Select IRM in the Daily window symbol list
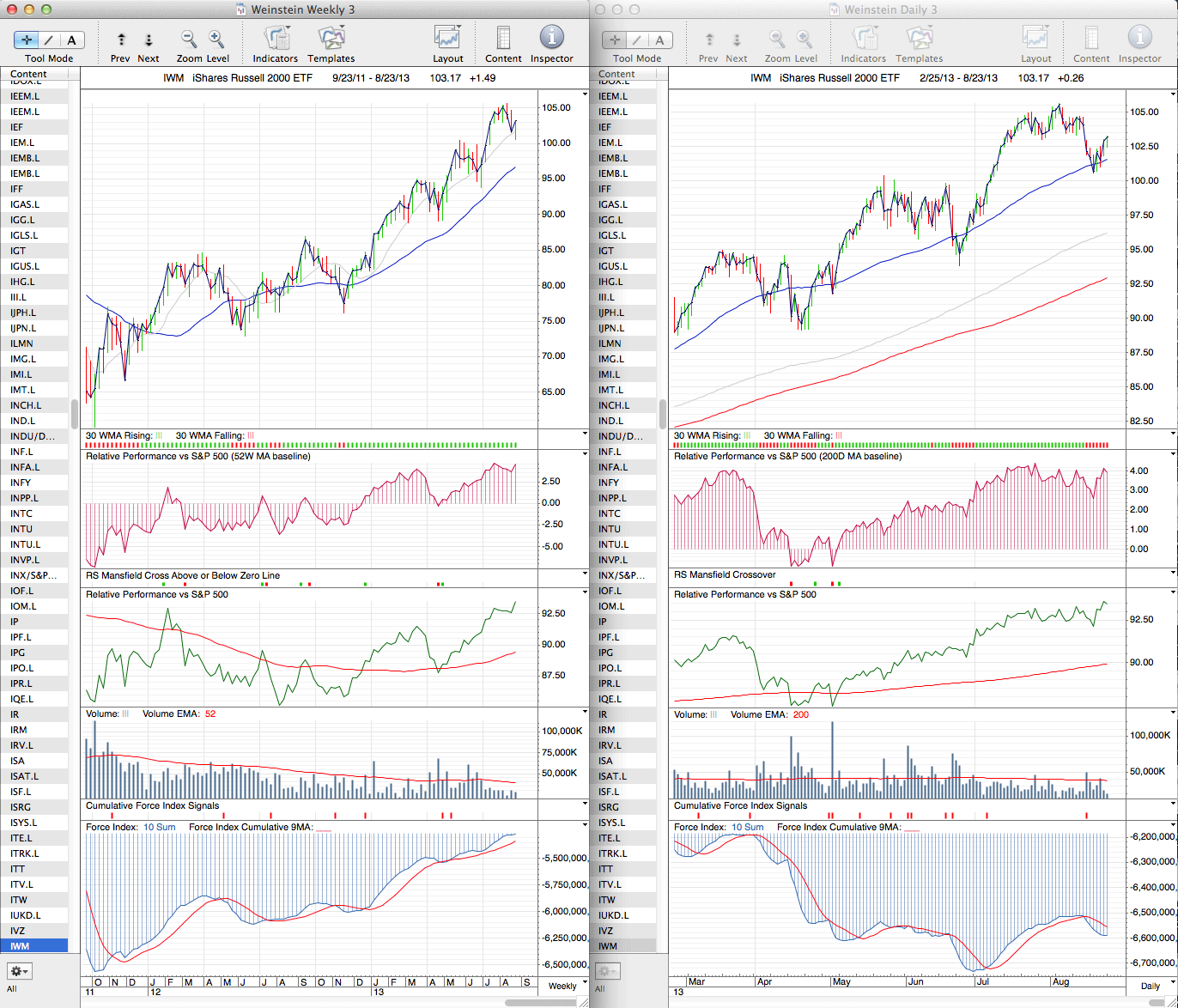The height and width of the screenshot is (1008, 1178). click(x=623, y=730)
